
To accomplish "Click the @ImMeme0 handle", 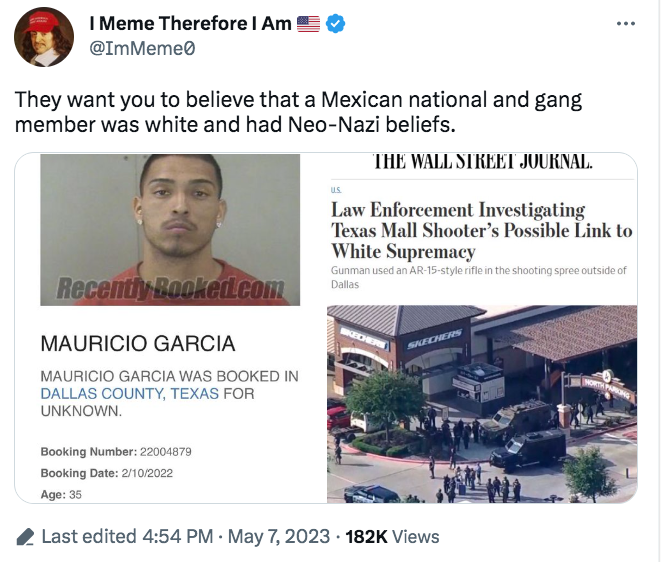I will coord(142,48).
